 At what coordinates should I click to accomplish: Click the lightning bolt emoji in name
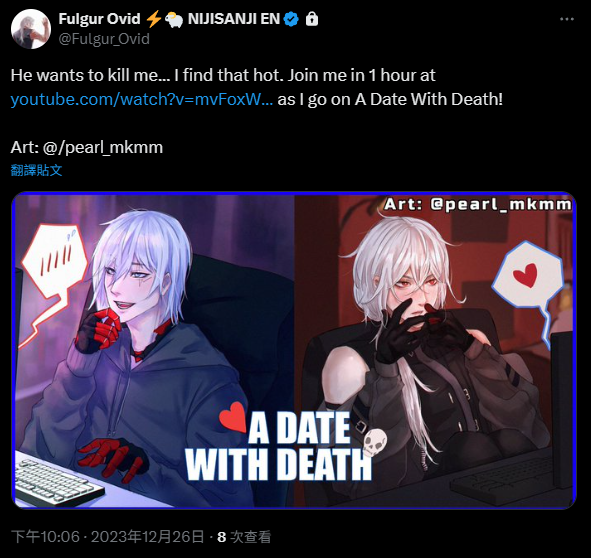153,19
